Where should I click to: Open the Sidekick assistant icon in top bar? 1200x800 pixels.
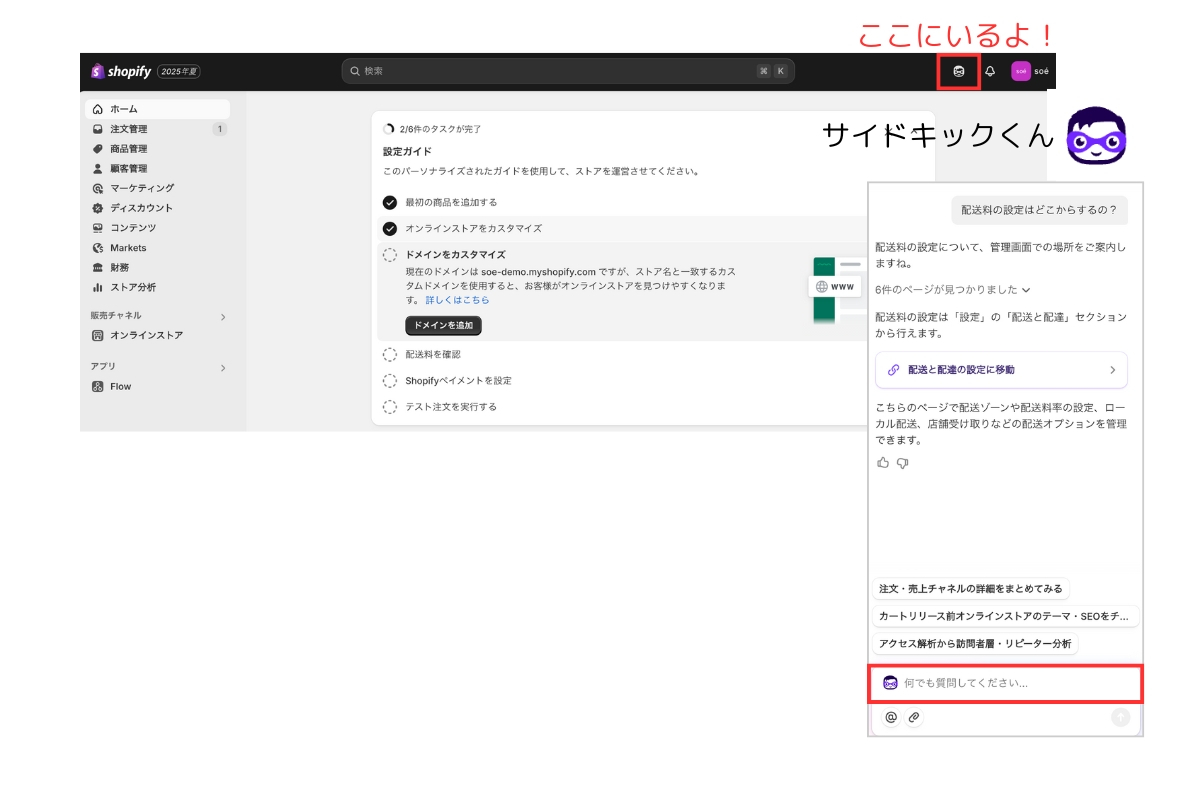point(959,71)
